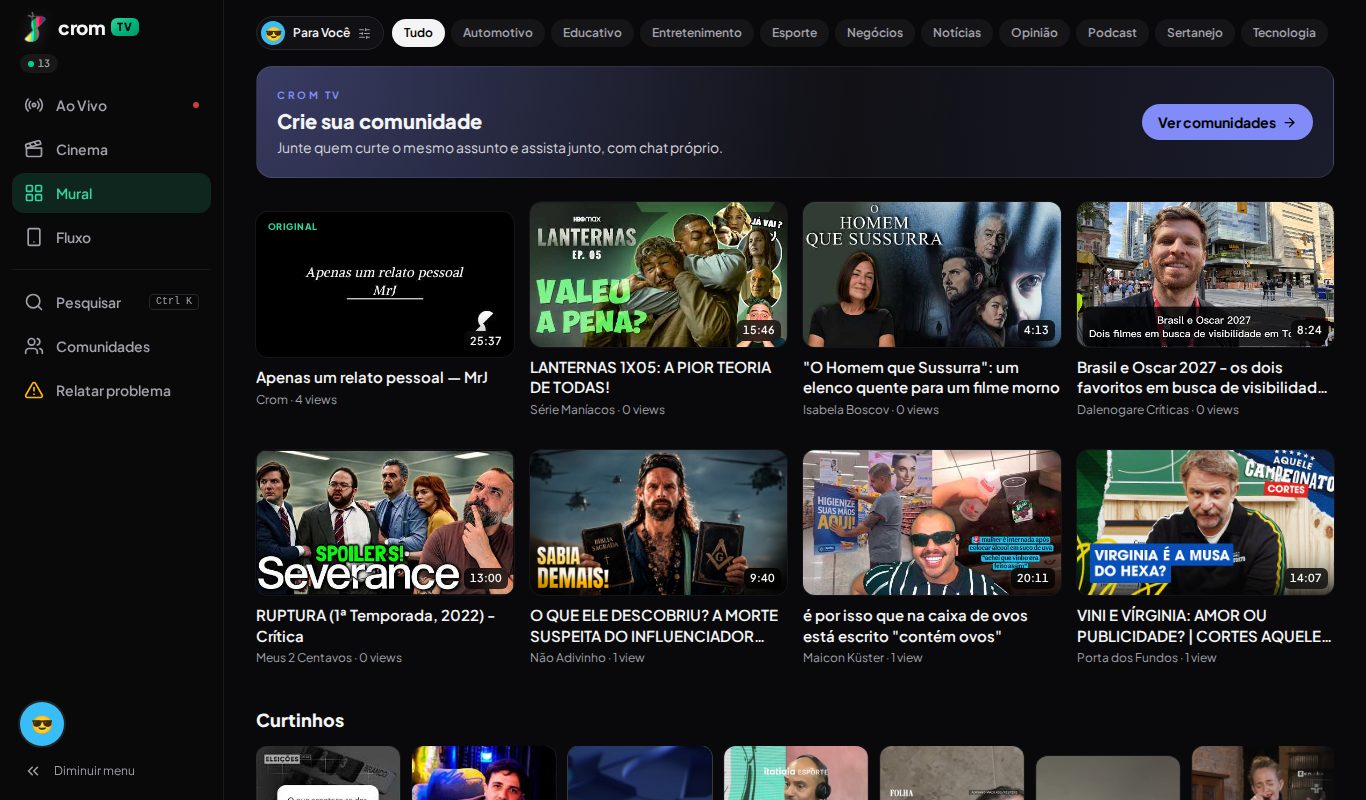Open the sunglasses emoji profile avatar
The image size is (1366, 800).
pos(42,724)
